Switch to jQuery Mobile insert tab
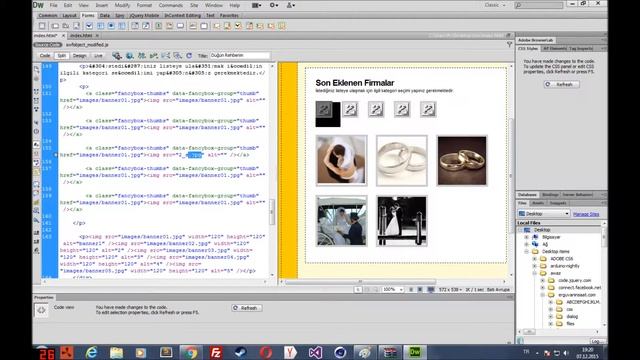The image size is (640, 360). coord(144,16)
